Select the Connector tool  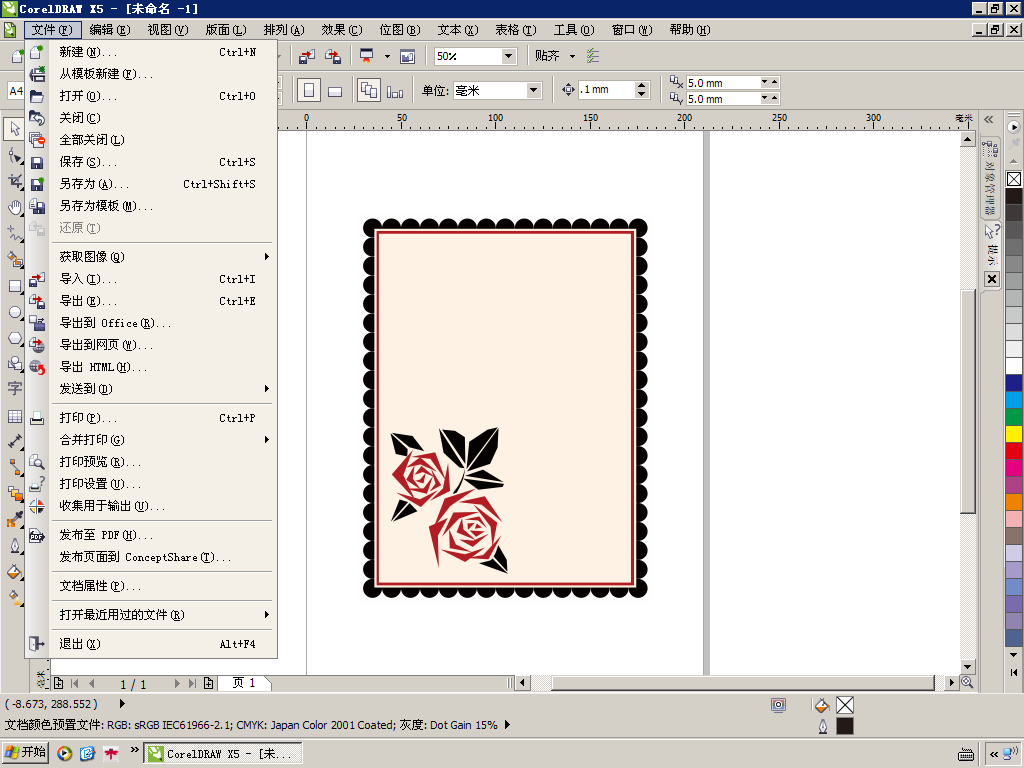tap(14, 467)
